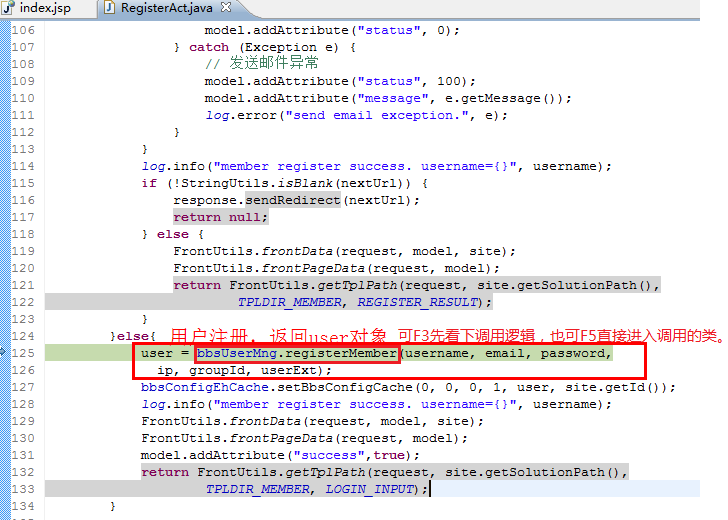Click line number 125 in the gutter

(23, 353)
